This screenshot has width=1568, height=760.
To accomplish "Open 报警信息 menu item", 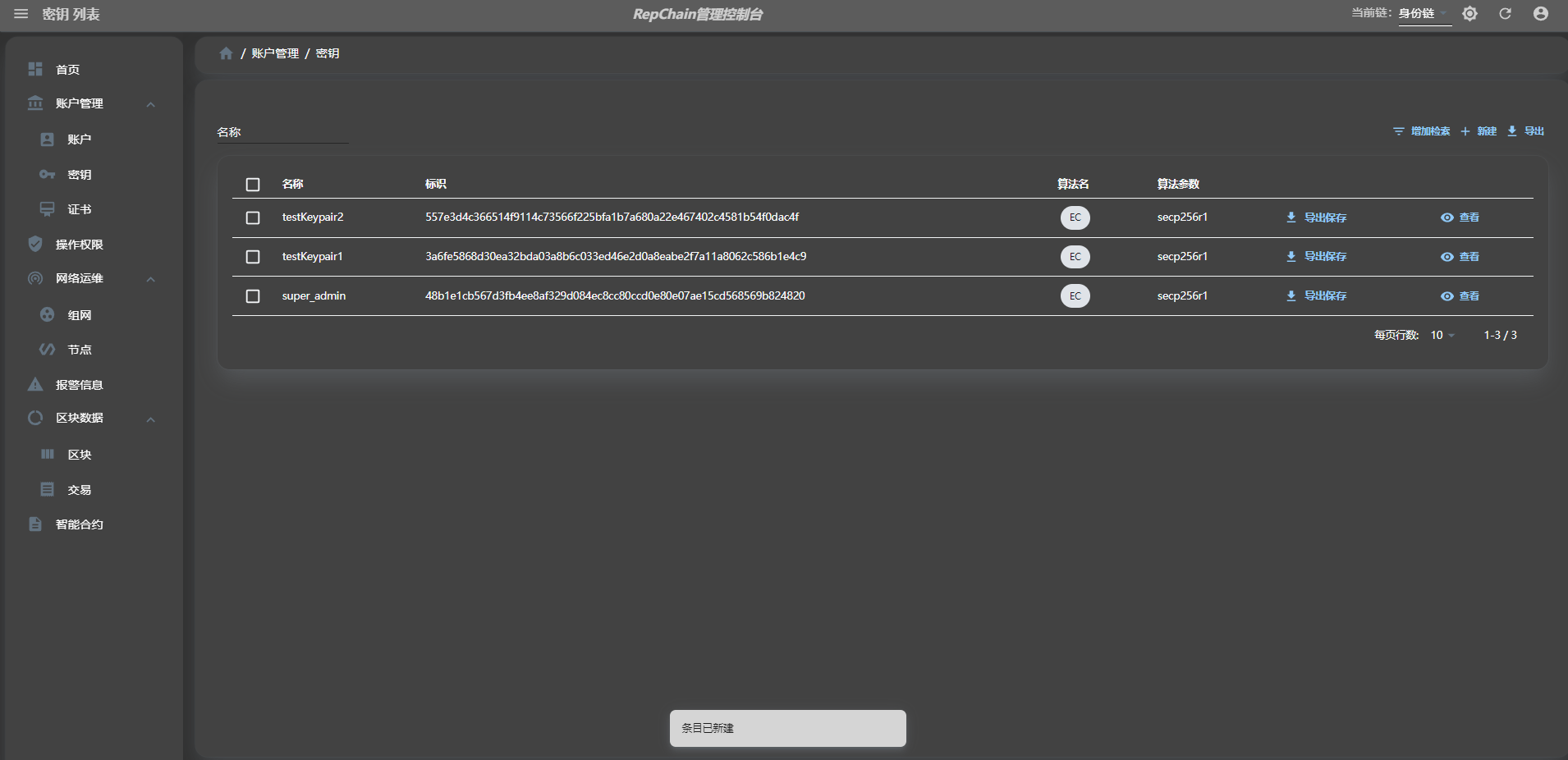I will pos(79,385).
